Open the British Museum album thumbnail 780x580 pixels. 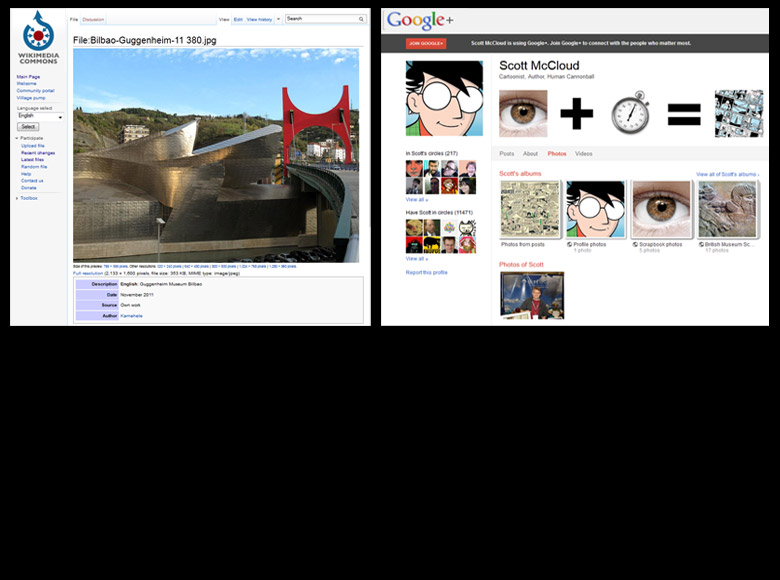[727, 210]
